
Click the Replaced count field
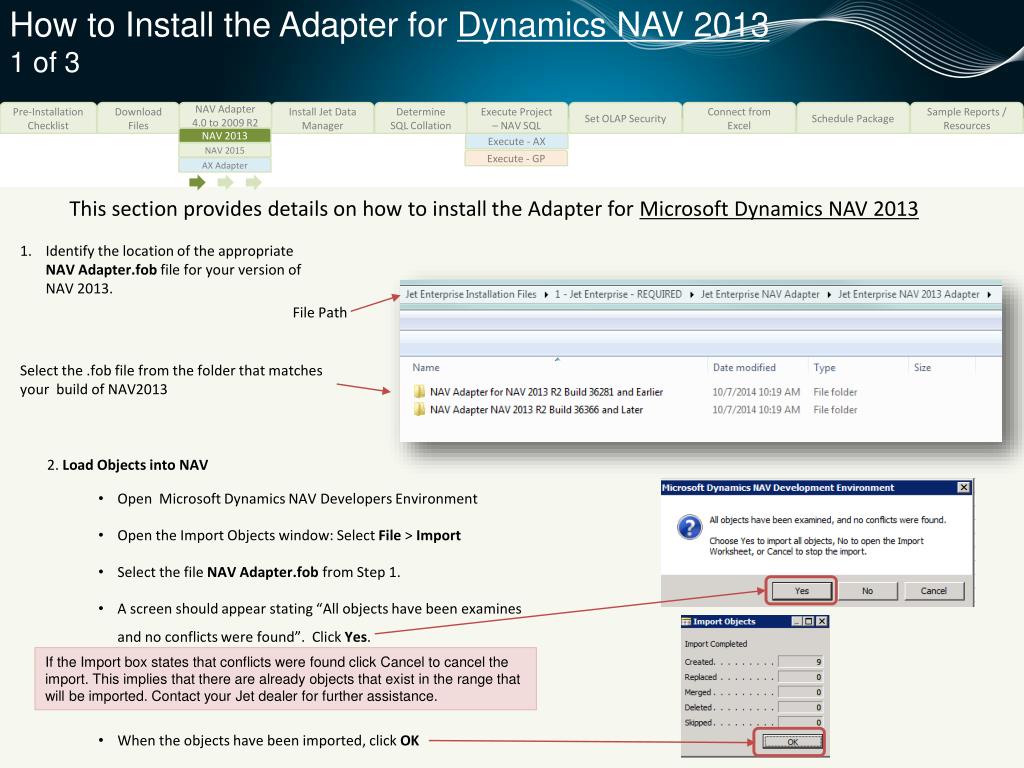point(800,677)
